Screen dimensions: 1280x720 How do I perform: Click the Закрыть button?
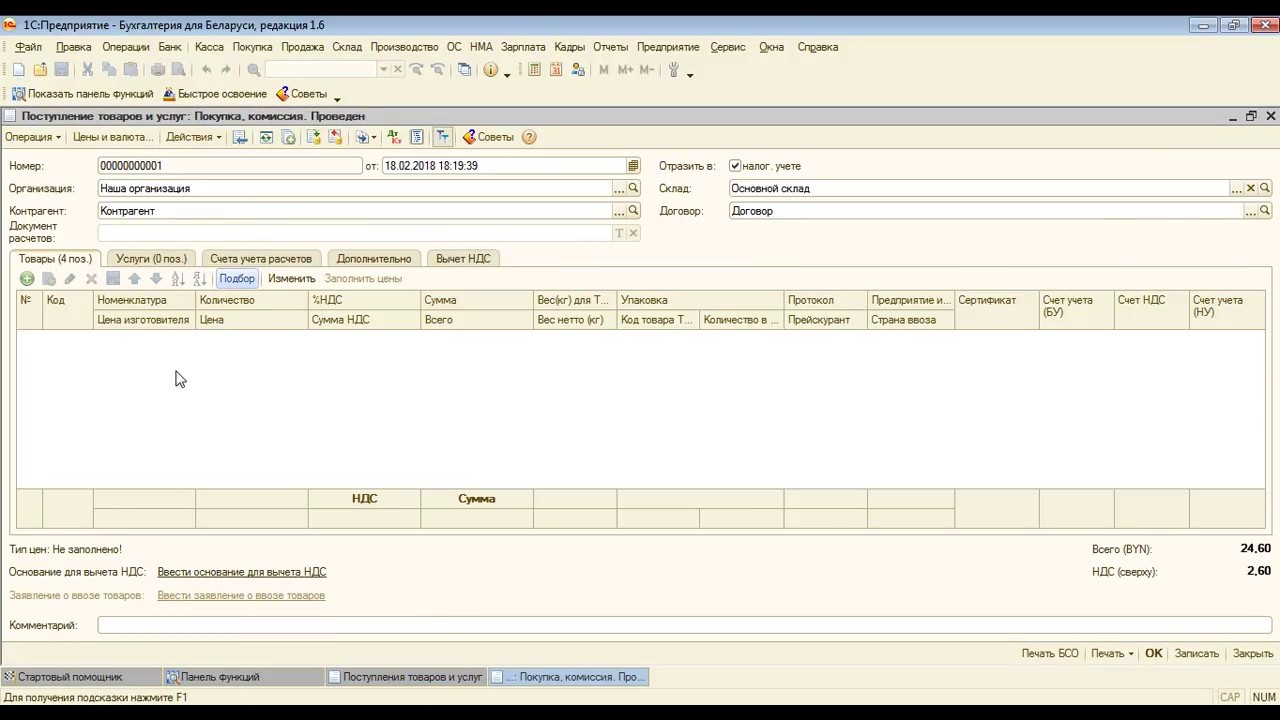point(1253,653)
